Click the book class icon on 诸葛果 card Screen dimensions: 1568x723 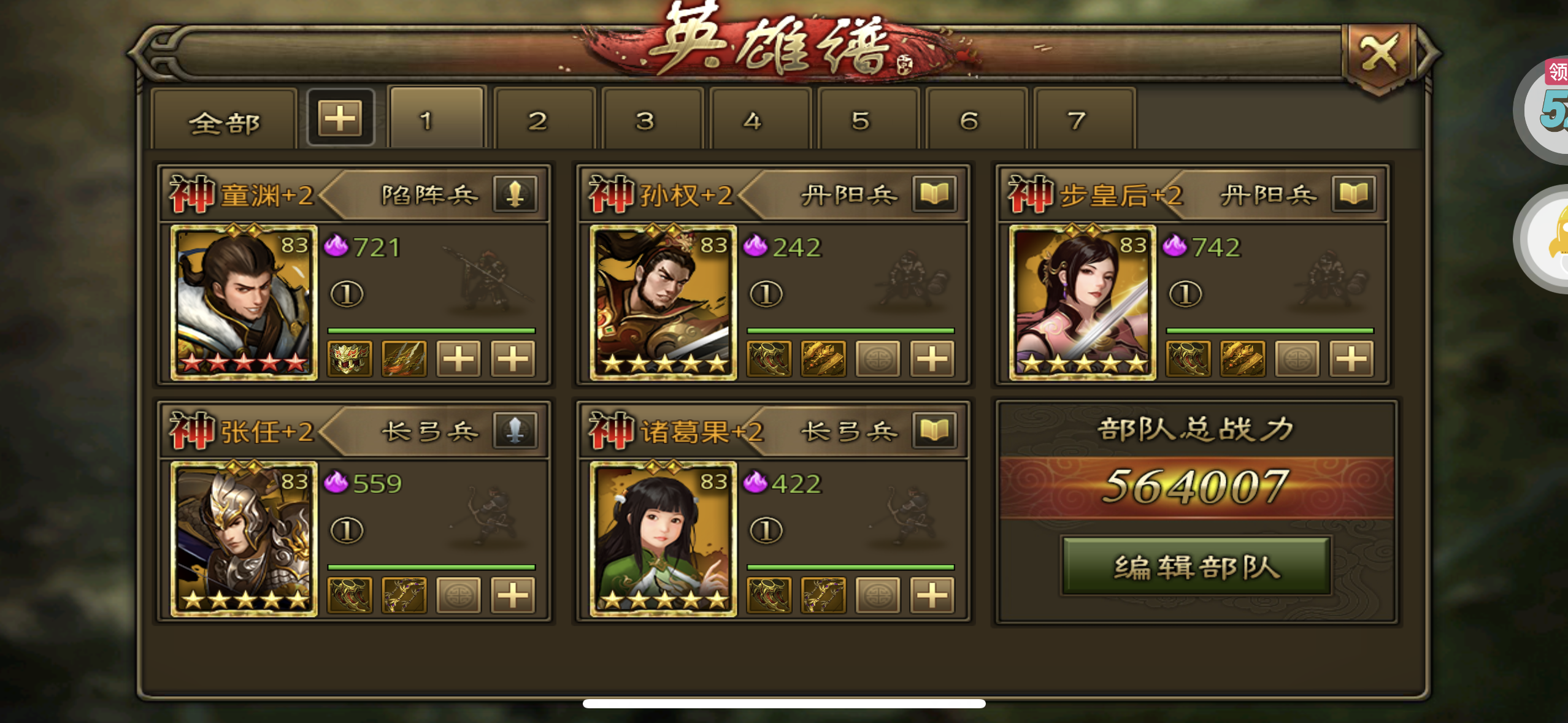click(x=934, y=430)
